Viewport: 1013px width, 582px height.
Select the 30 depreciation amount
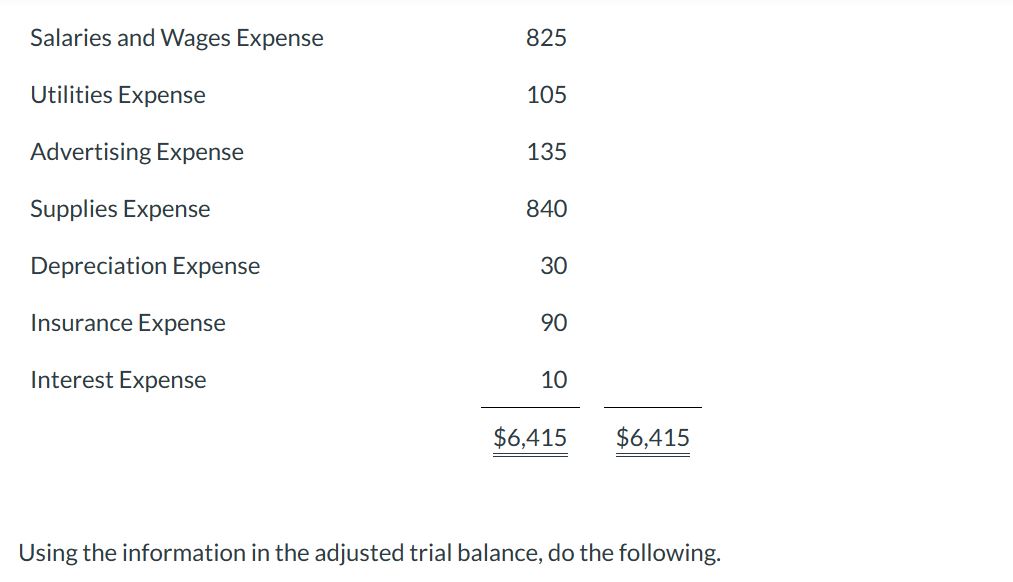coord(553,266)
